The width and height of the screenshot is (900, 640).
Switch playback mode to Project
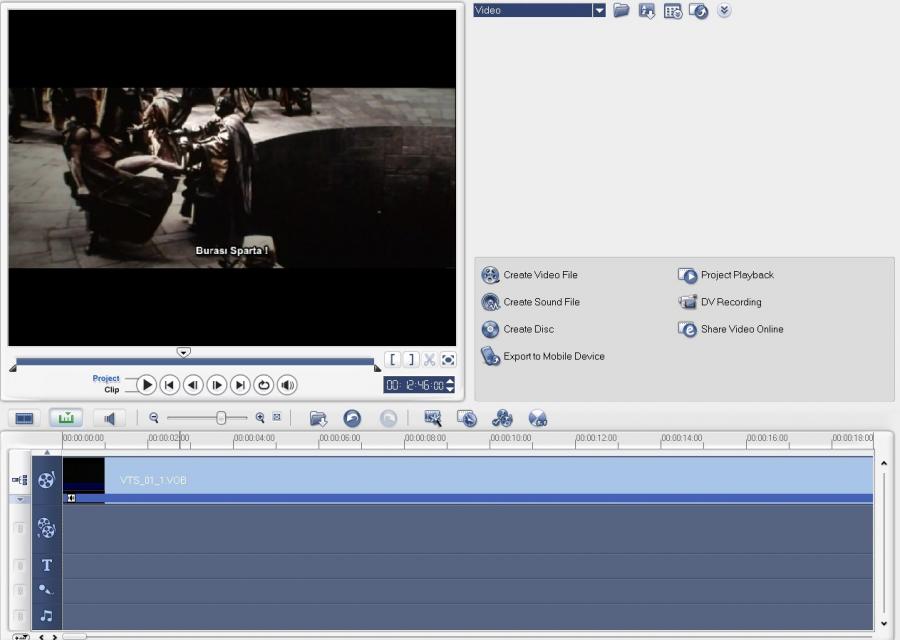106,378
